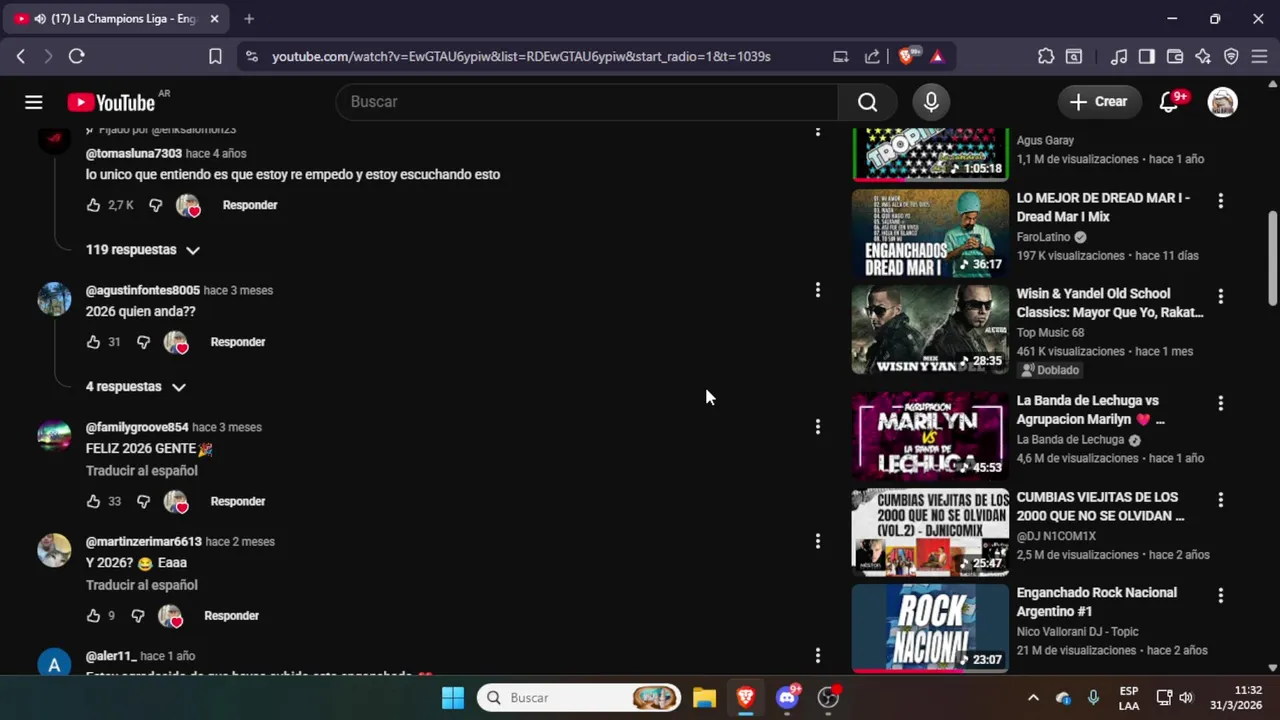Image resolution: width=1280 pixels, height=720 pixels.
Task: Open the browser main menu
Action: [x=1259, y=57]
